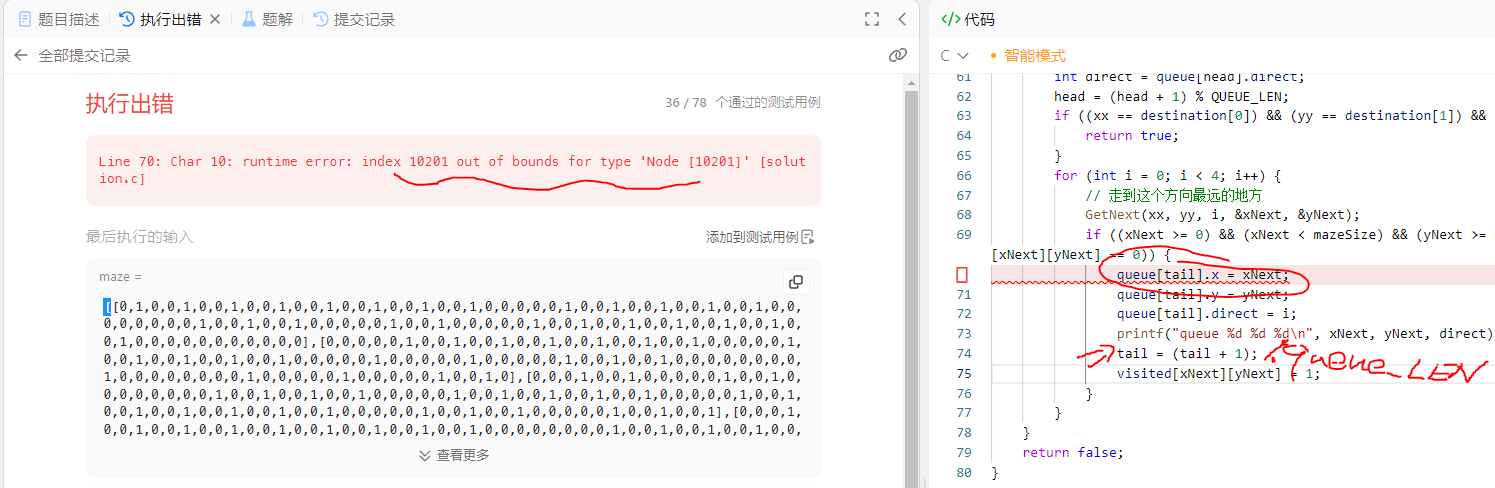This screenshot has width=1495, height=488.
Task: Click 'return true;' on line 64
Action: point(1132,136)
